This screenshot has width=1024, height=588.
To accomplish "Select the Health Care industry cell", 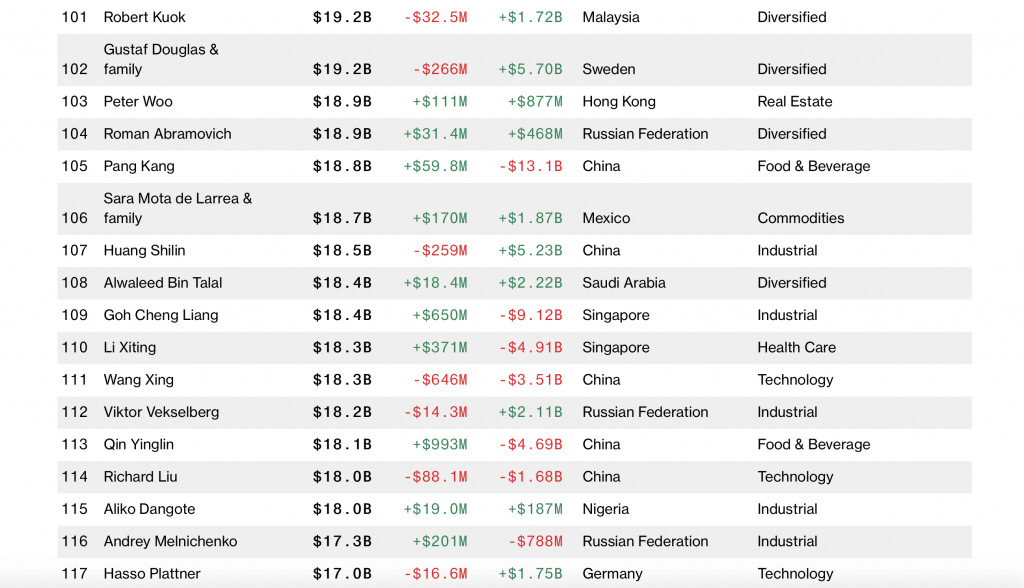I will [x=796, y=347].
